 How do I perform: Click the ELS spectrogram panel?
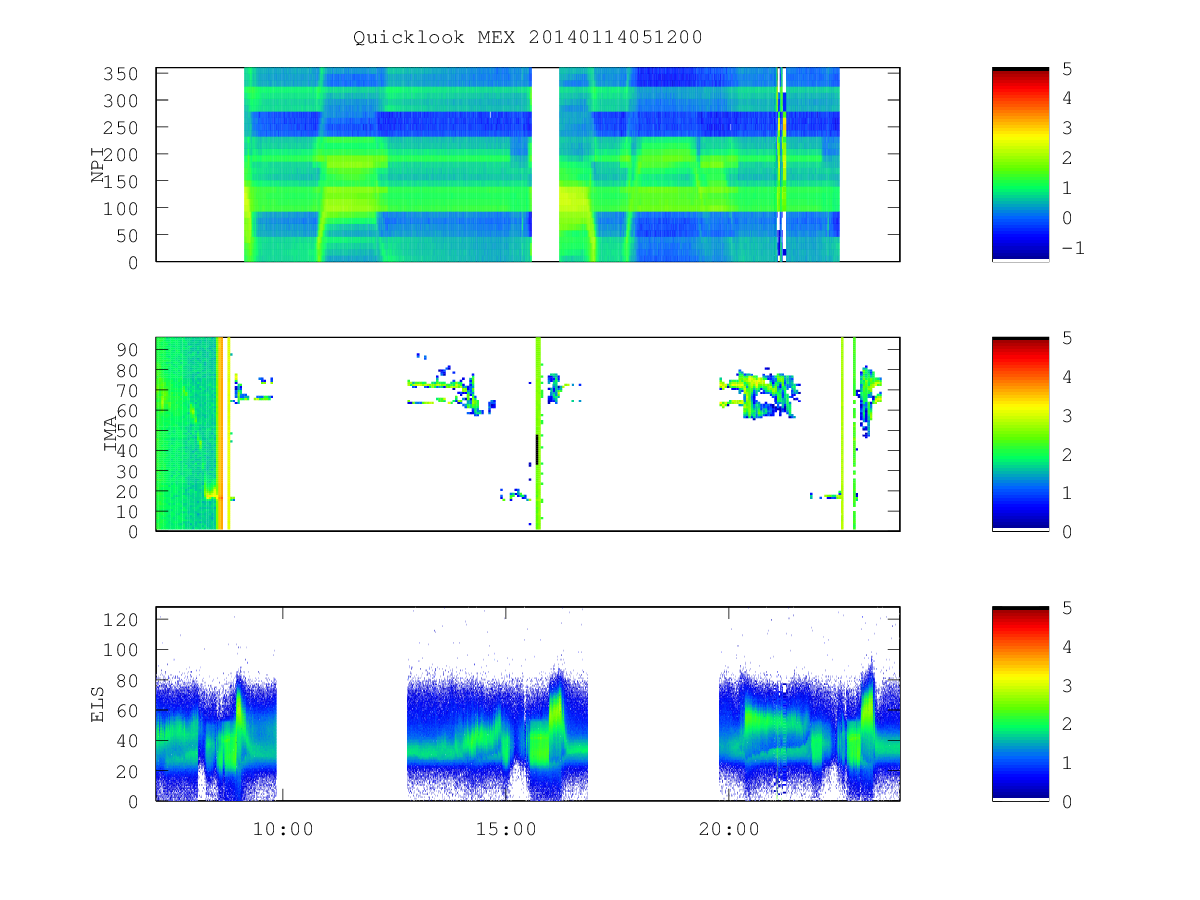pyautogui.click(x=528, y=703)
